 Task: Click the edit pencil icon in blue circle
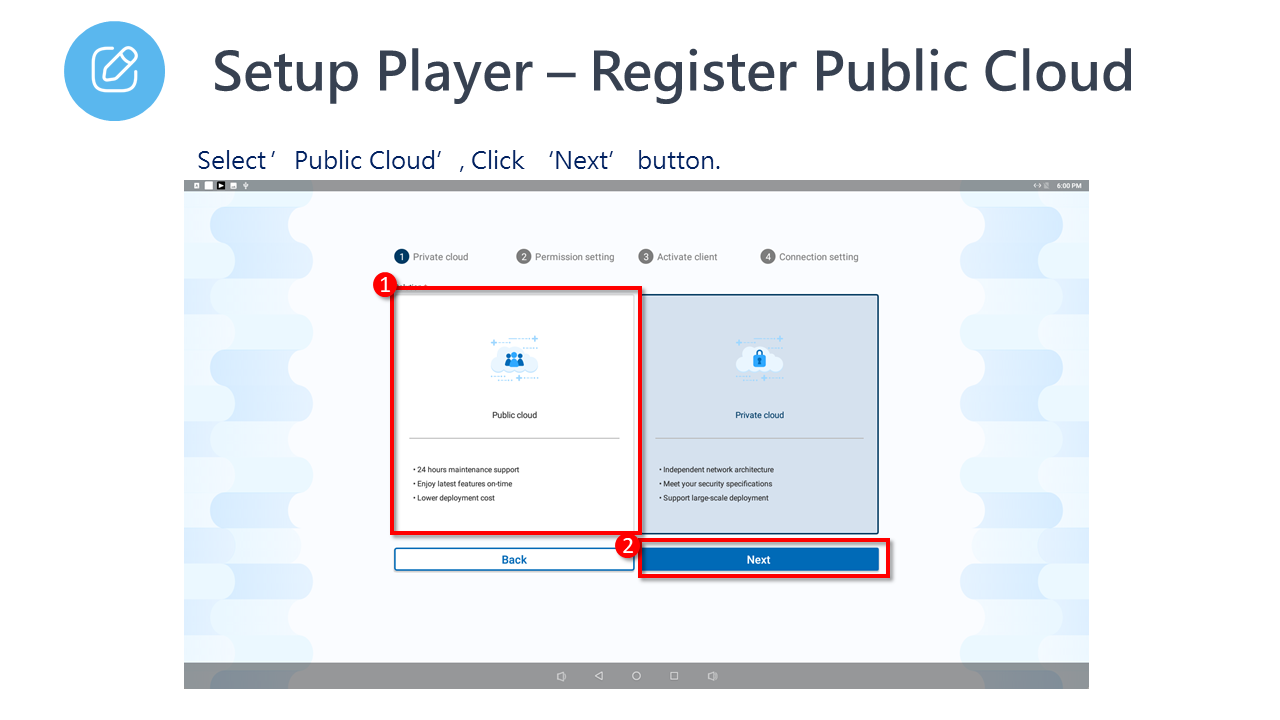pos(114,69)
